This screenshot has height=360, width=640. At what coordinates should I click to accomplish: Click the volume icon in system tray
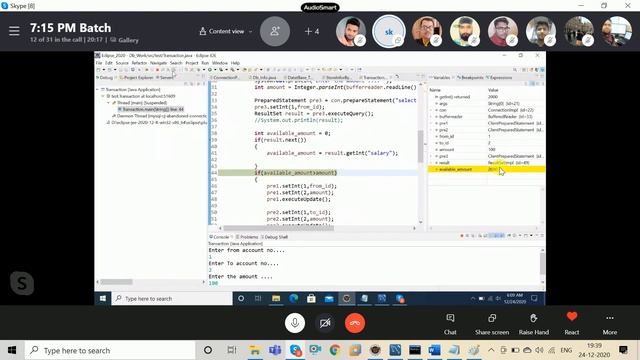[x=539, y=350]
